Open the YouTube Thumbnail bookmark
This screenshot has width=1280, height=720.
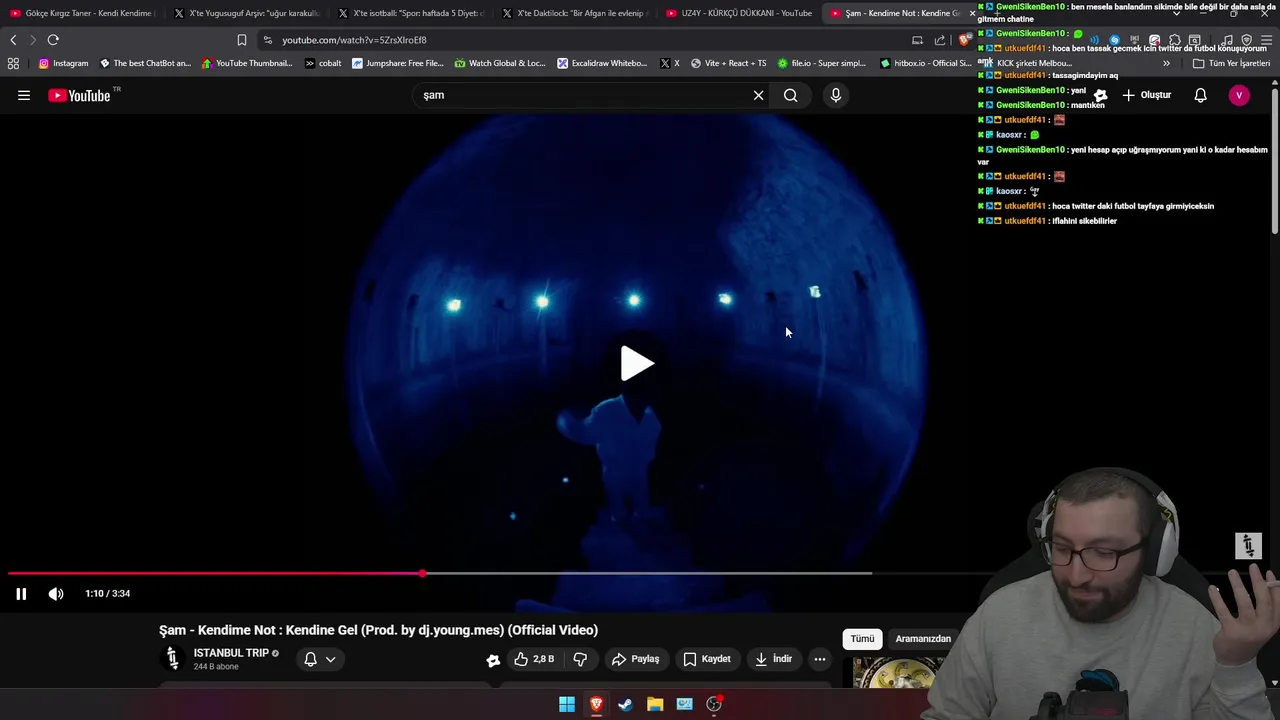[x=247, y=63]
